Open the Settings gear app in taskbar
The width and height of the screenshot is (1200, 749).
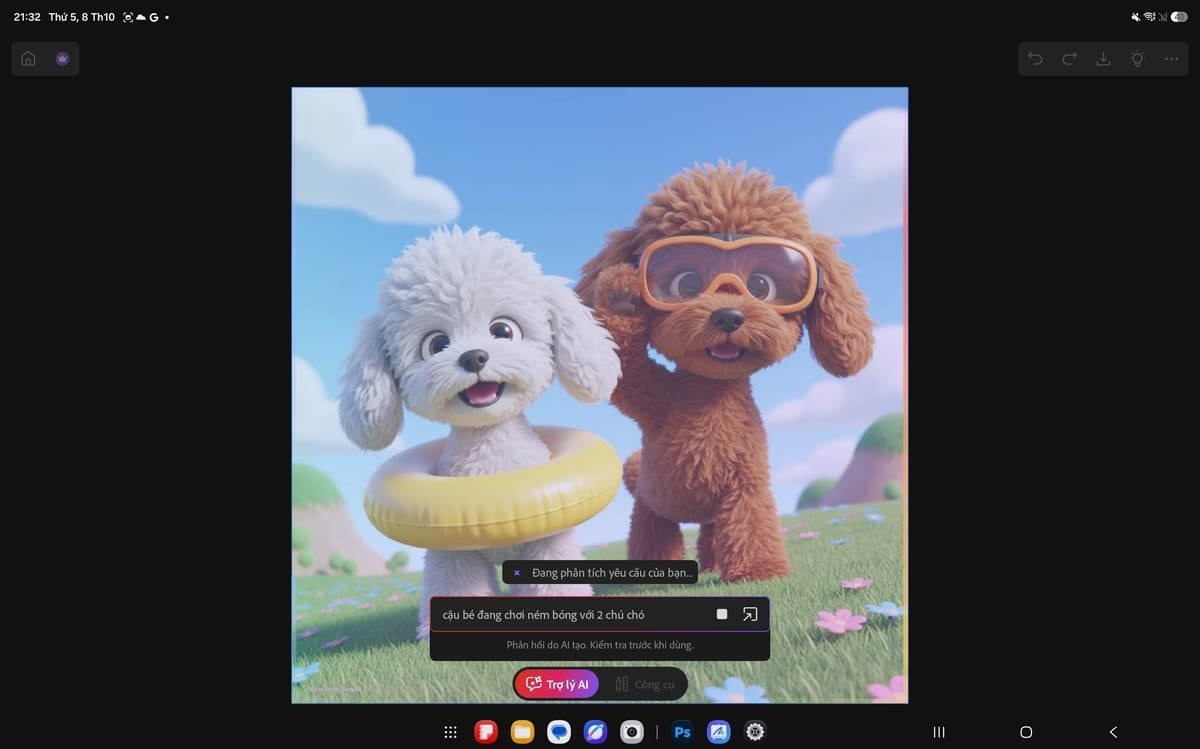click(755, 732)
